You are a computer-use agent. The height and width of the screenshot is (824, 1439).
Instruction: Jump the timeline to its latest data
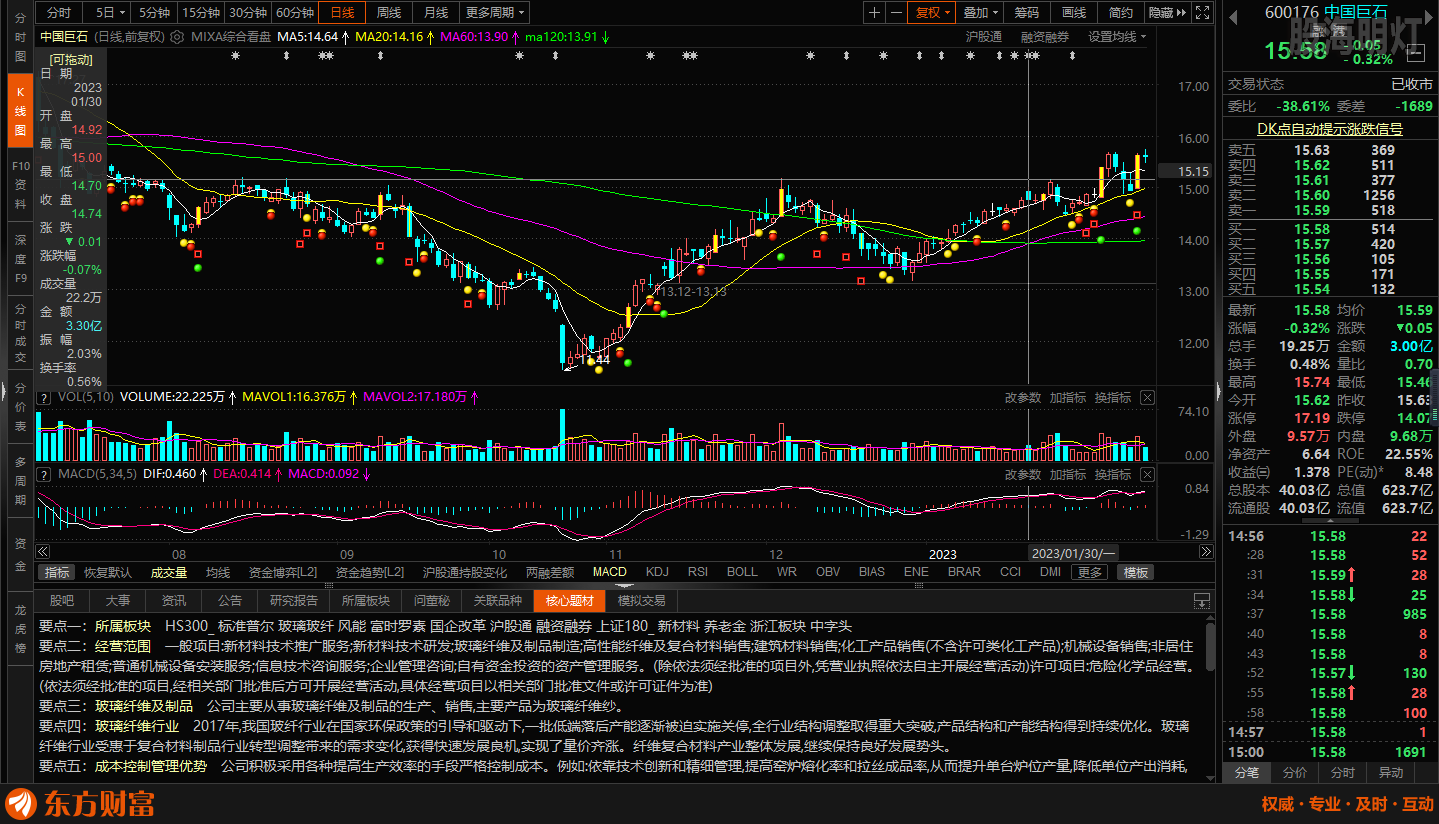coord(1206,552)
